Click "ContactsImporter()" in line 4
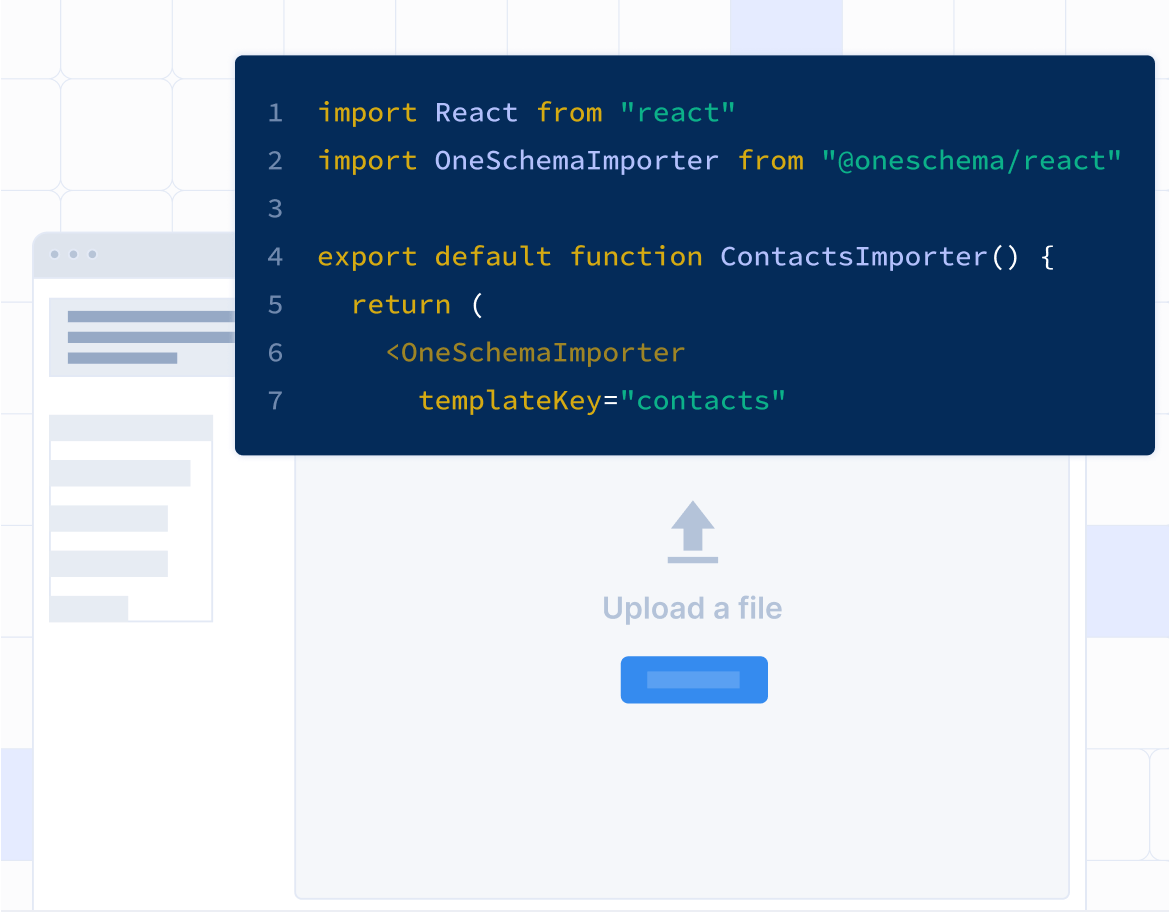The height and width of the screenshot is (912, 1169). [x=869, y=257]
